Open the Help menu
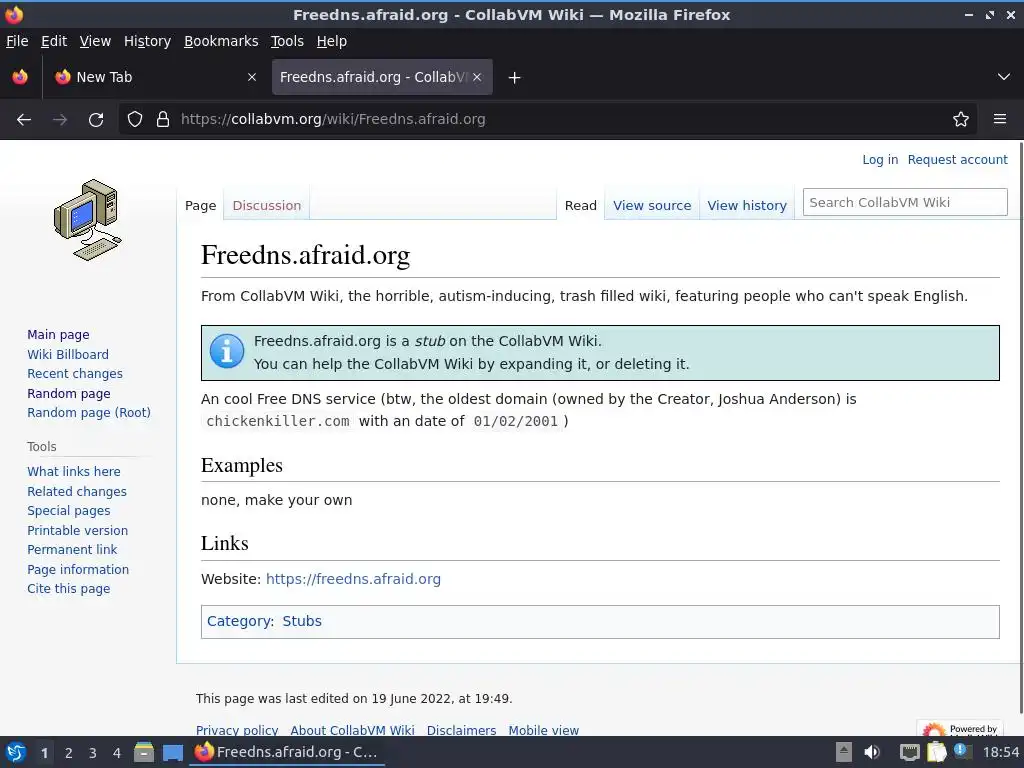The width and height of the screenshot is (1024, 768). click(x=332, y=41)
